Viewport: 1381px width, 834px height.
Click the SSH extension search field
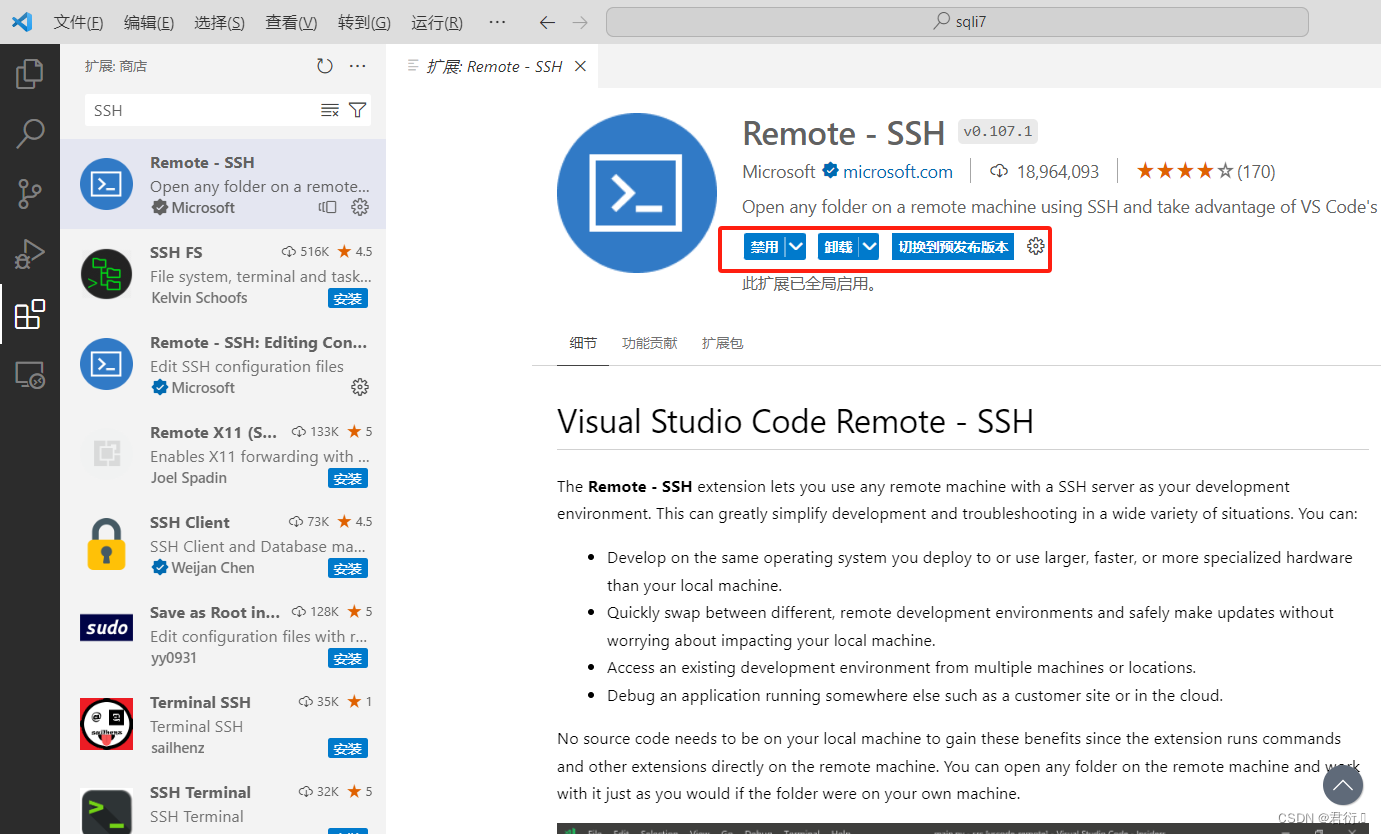(x=200, y=110)
